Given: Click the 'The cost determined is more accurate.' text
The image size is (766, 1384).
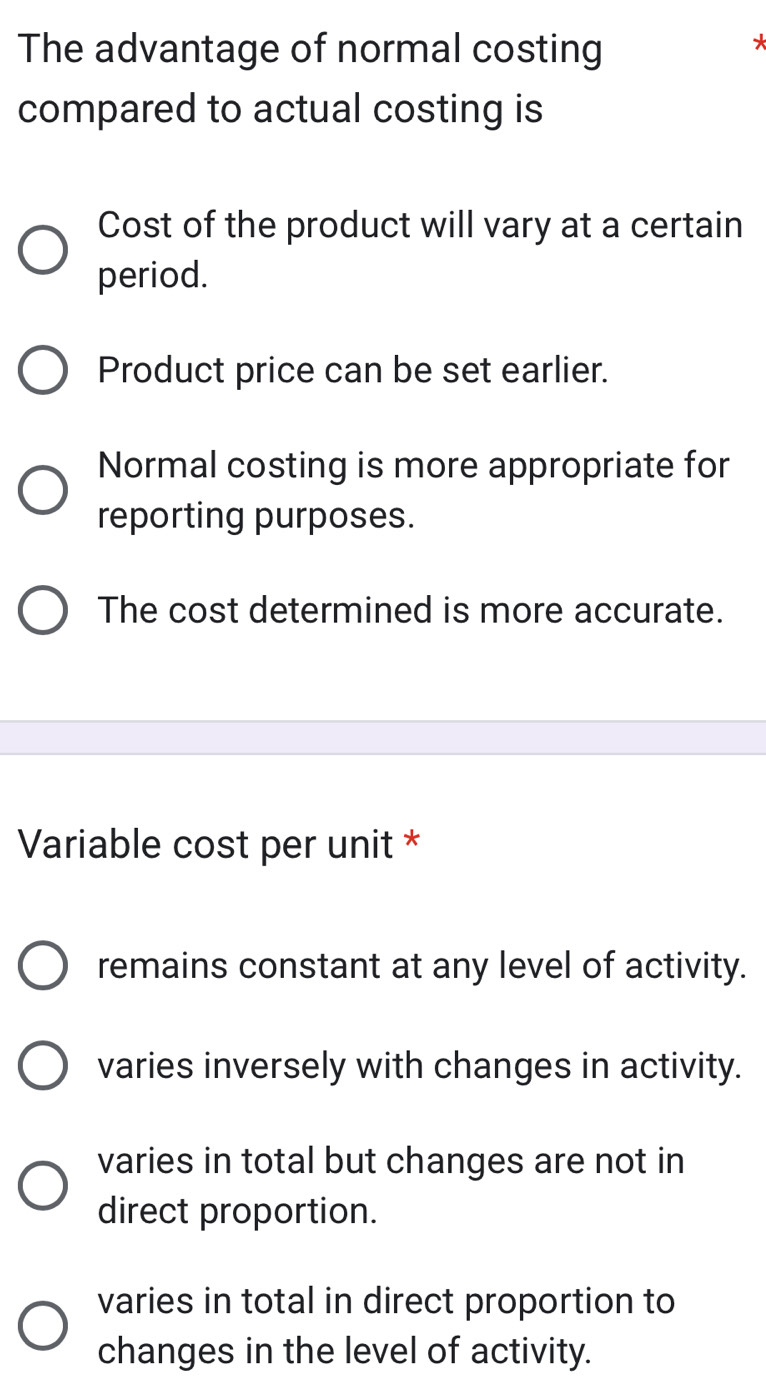Looking at the screenshot, I should pos(410,610).
